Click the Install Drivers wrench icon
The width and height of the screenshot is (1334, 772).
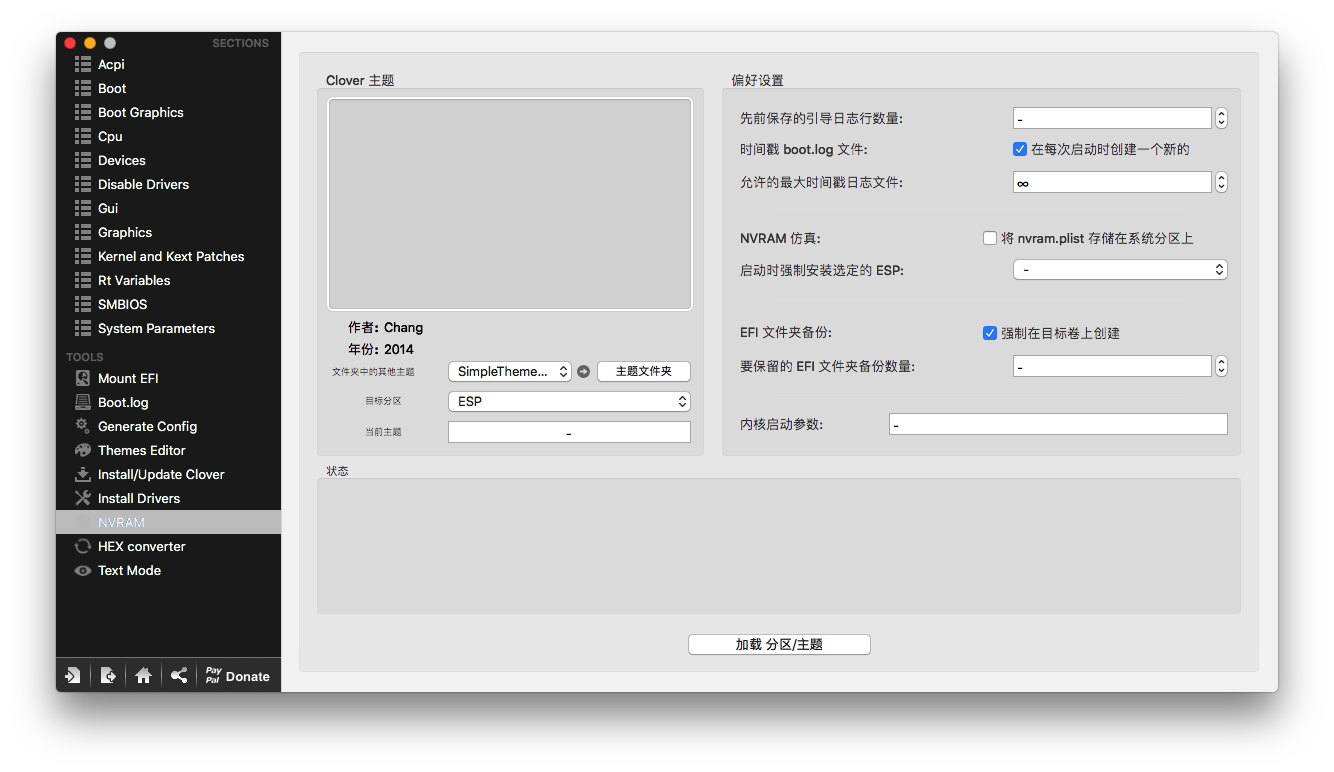(x=83, y=498)
